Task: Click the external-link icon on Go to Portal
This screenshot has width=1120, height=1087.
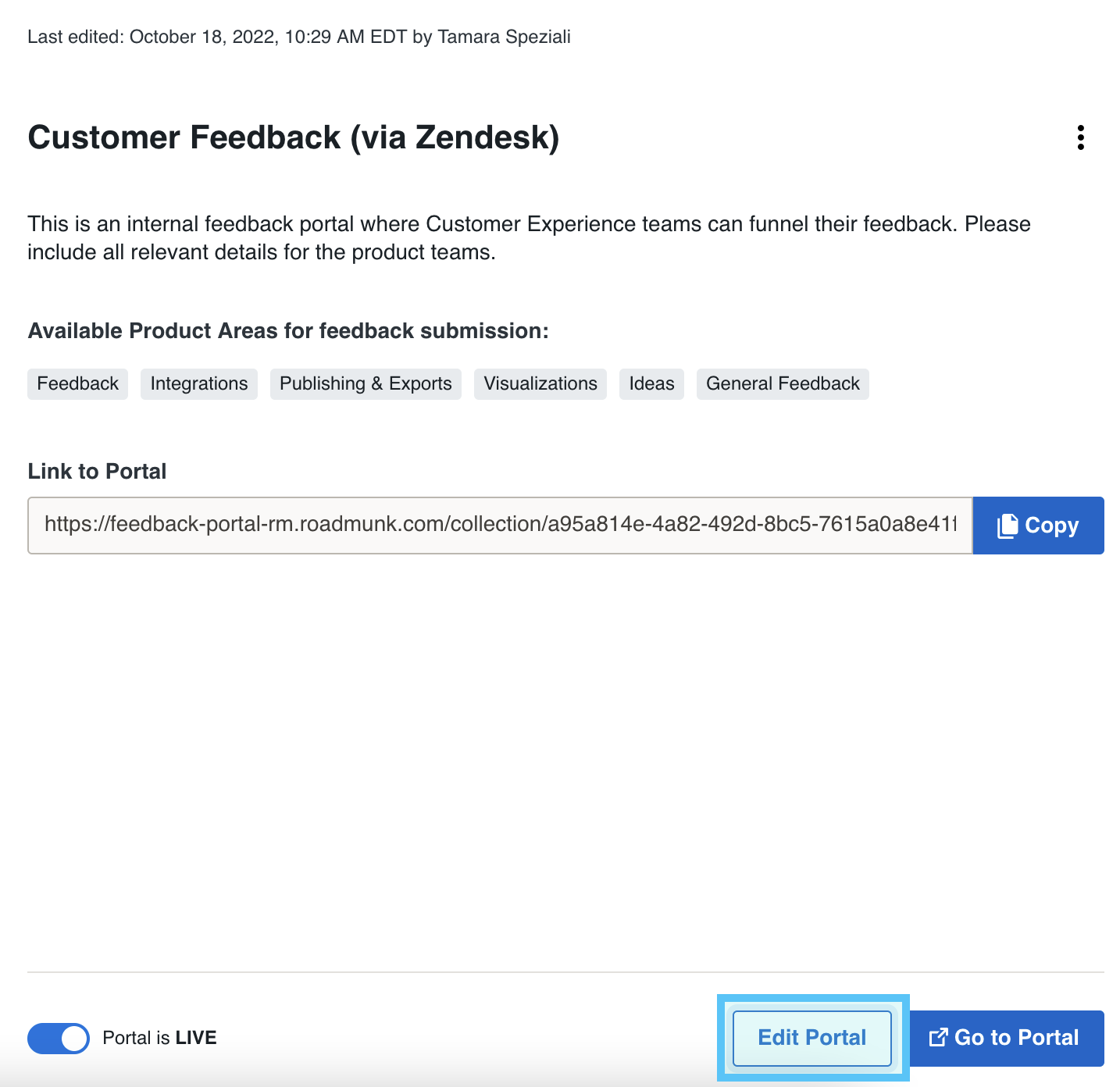Action: [938, 1038]
